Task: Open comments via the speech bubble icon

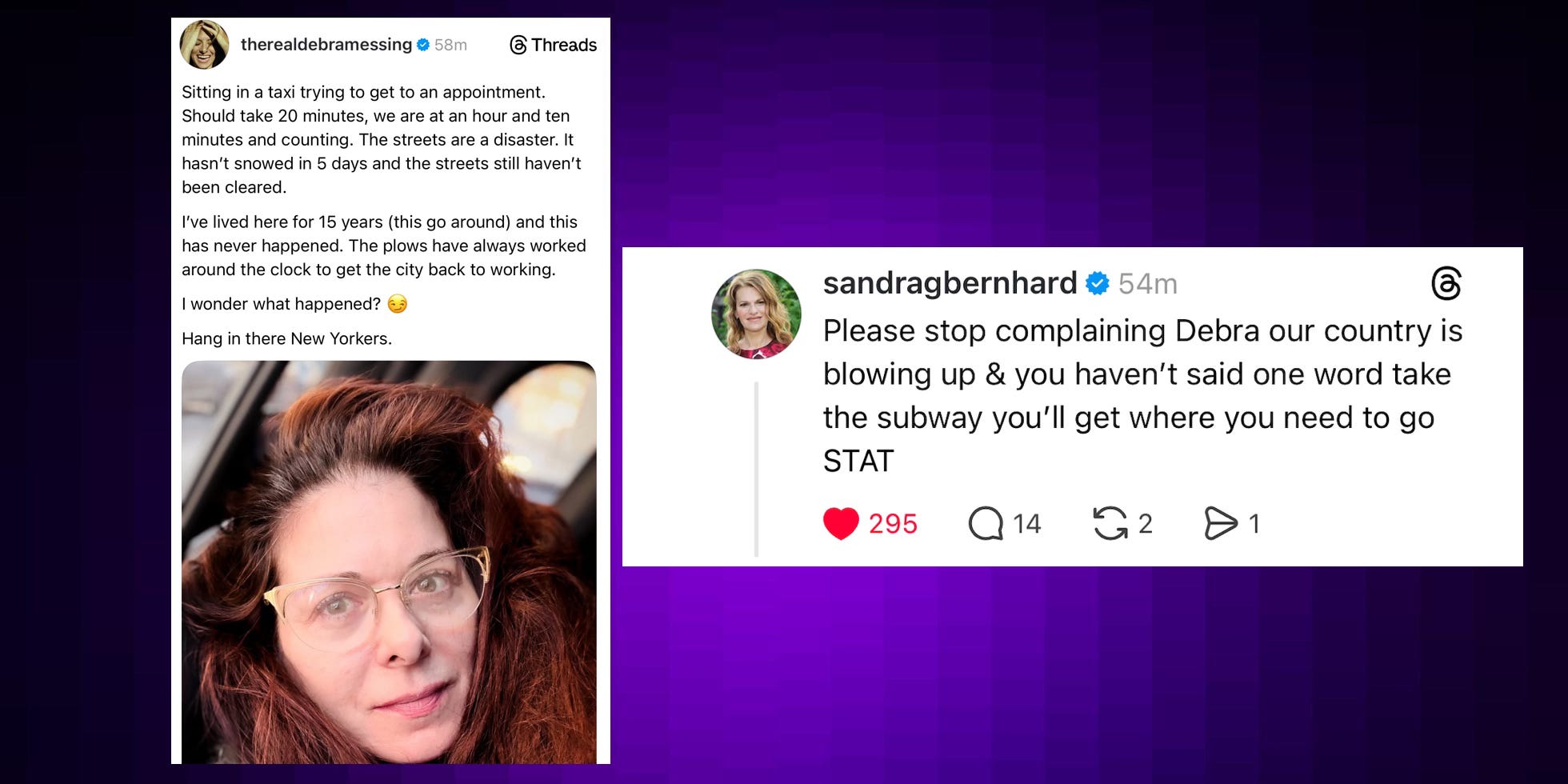Action: [986, 524]
